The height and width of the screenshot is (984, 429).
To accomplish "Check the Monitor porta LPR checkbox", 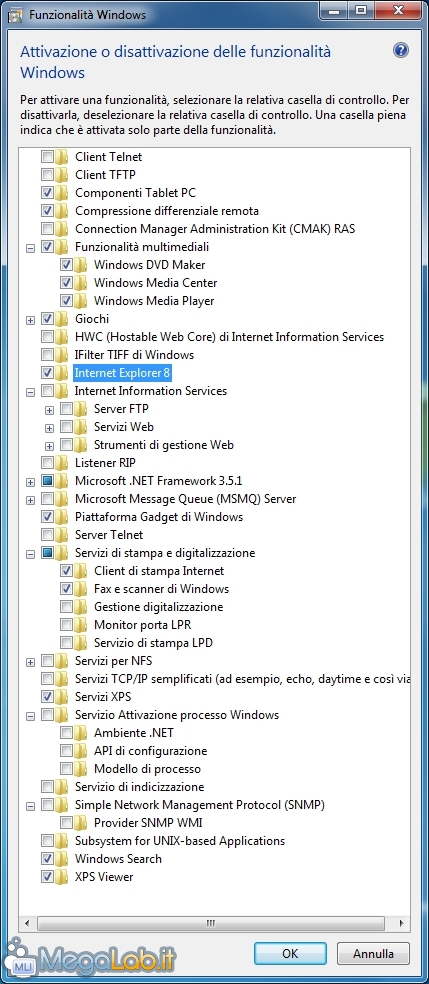I will 66,625.
